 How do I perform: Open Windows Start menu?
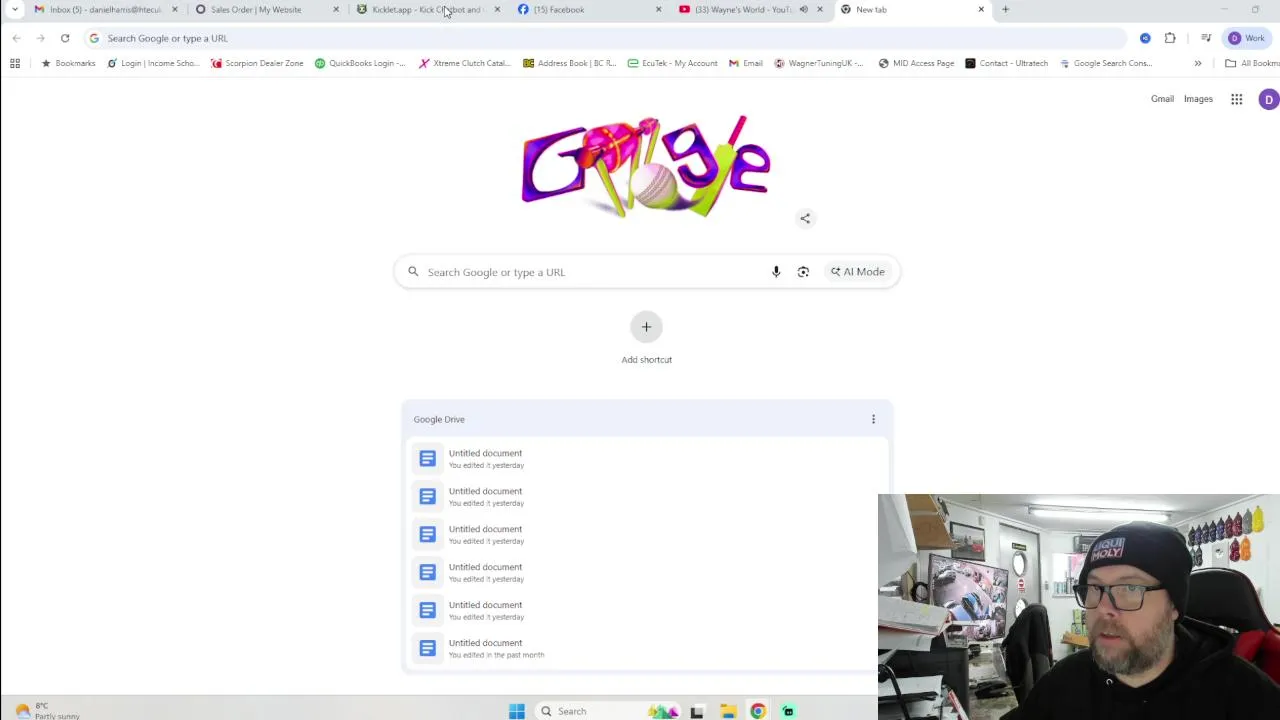click(x=517, y=711)
